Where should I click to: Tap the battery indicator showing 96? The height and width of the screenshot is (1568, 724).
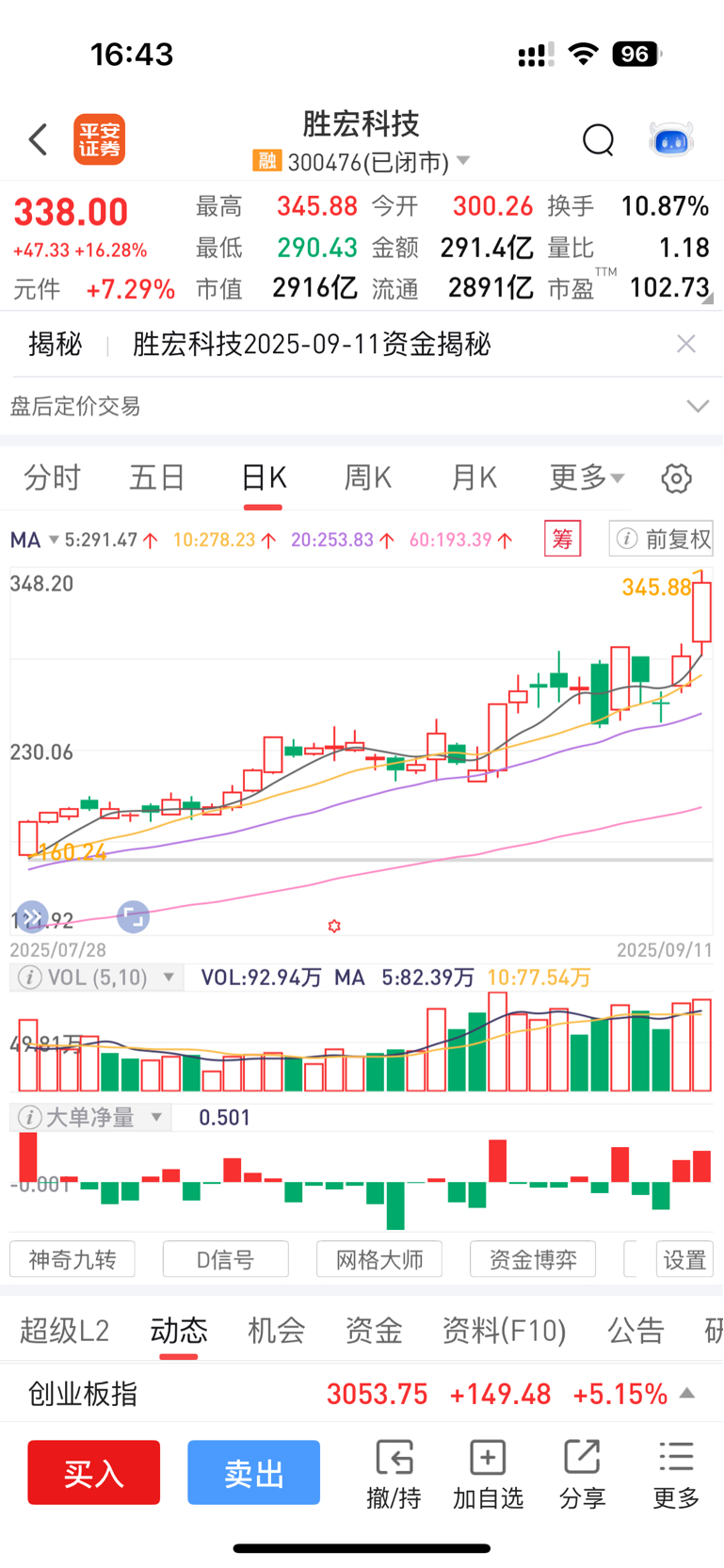tap(636, 54)
